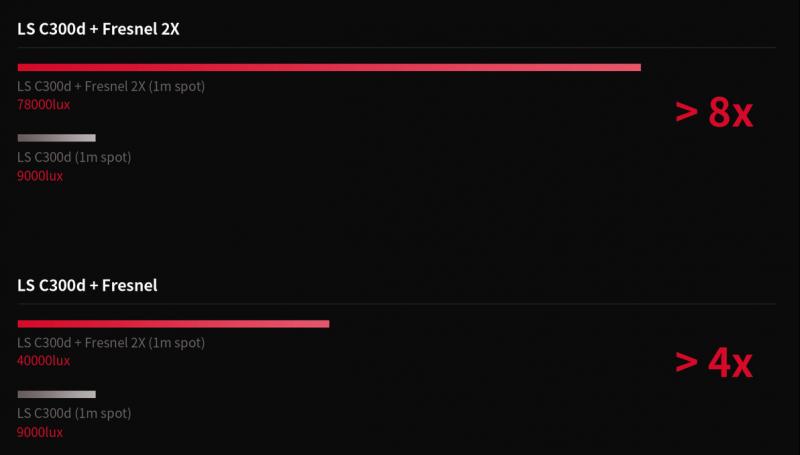Click the greater-than symbol before 8x
The image size is (800, 455).
coord(687,112)
